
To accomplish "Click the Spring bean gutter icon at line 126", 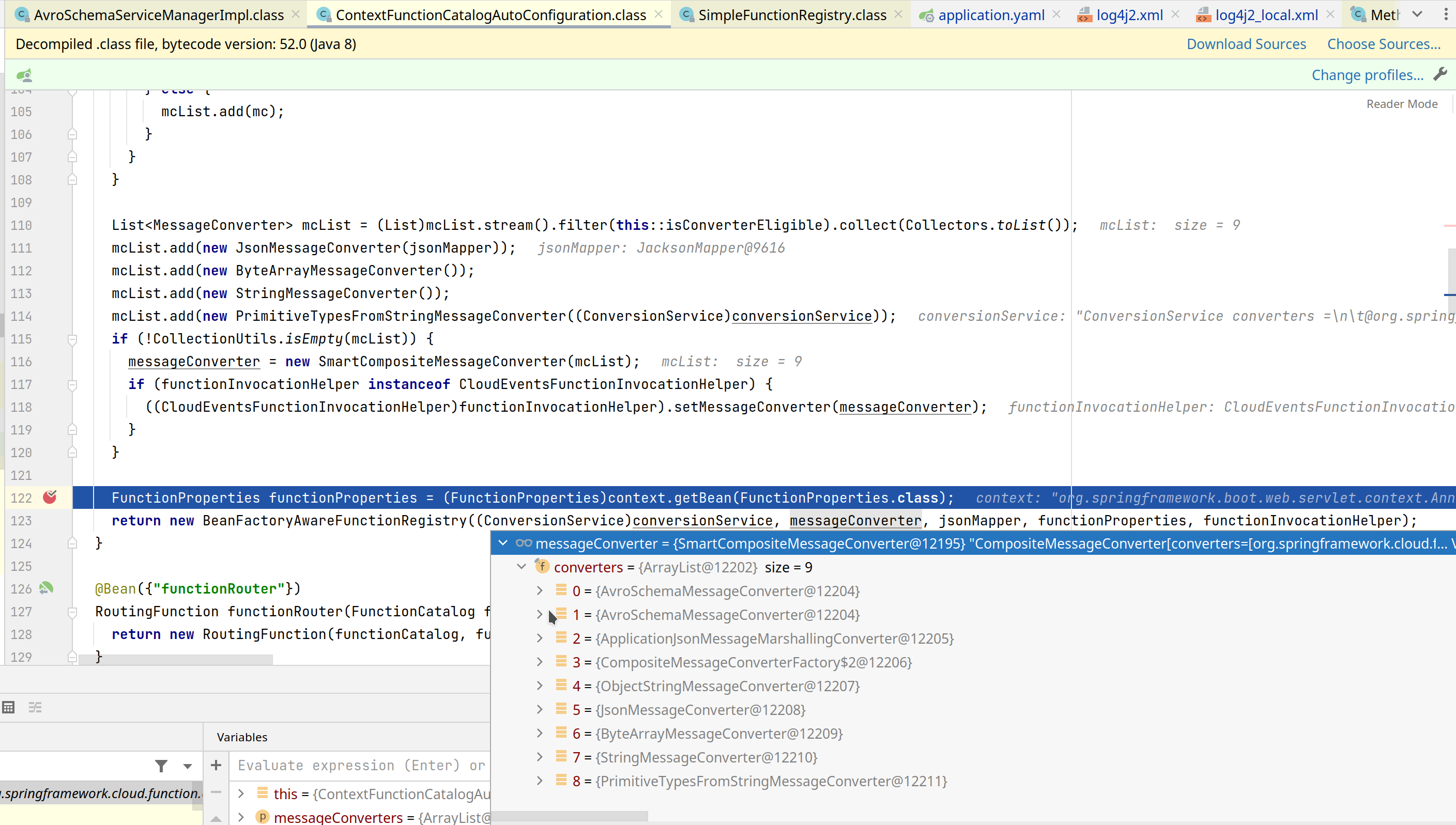I will coord(46,588).
